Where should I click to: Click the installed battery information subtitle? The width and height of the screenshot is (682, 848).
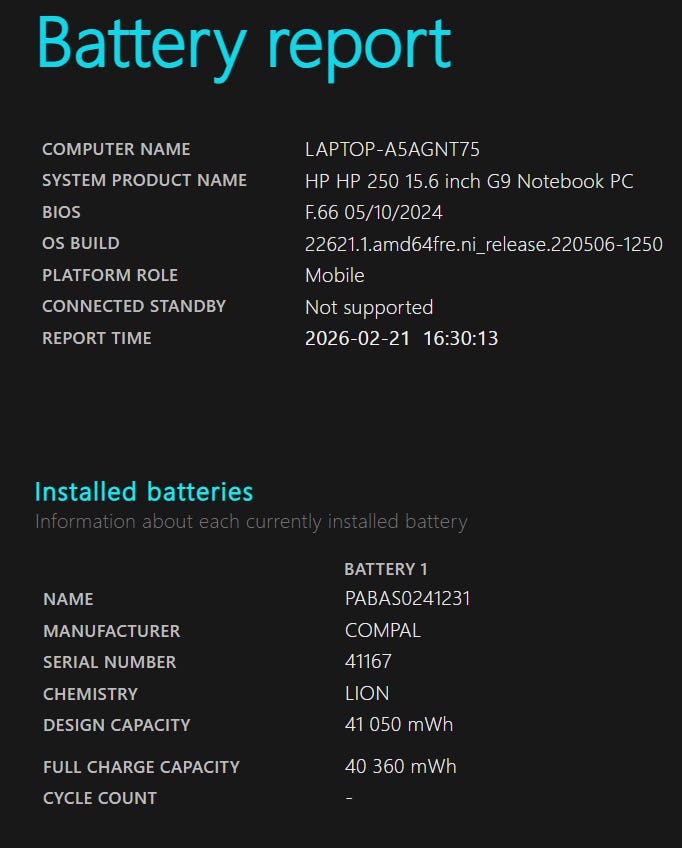pos(250,522)
